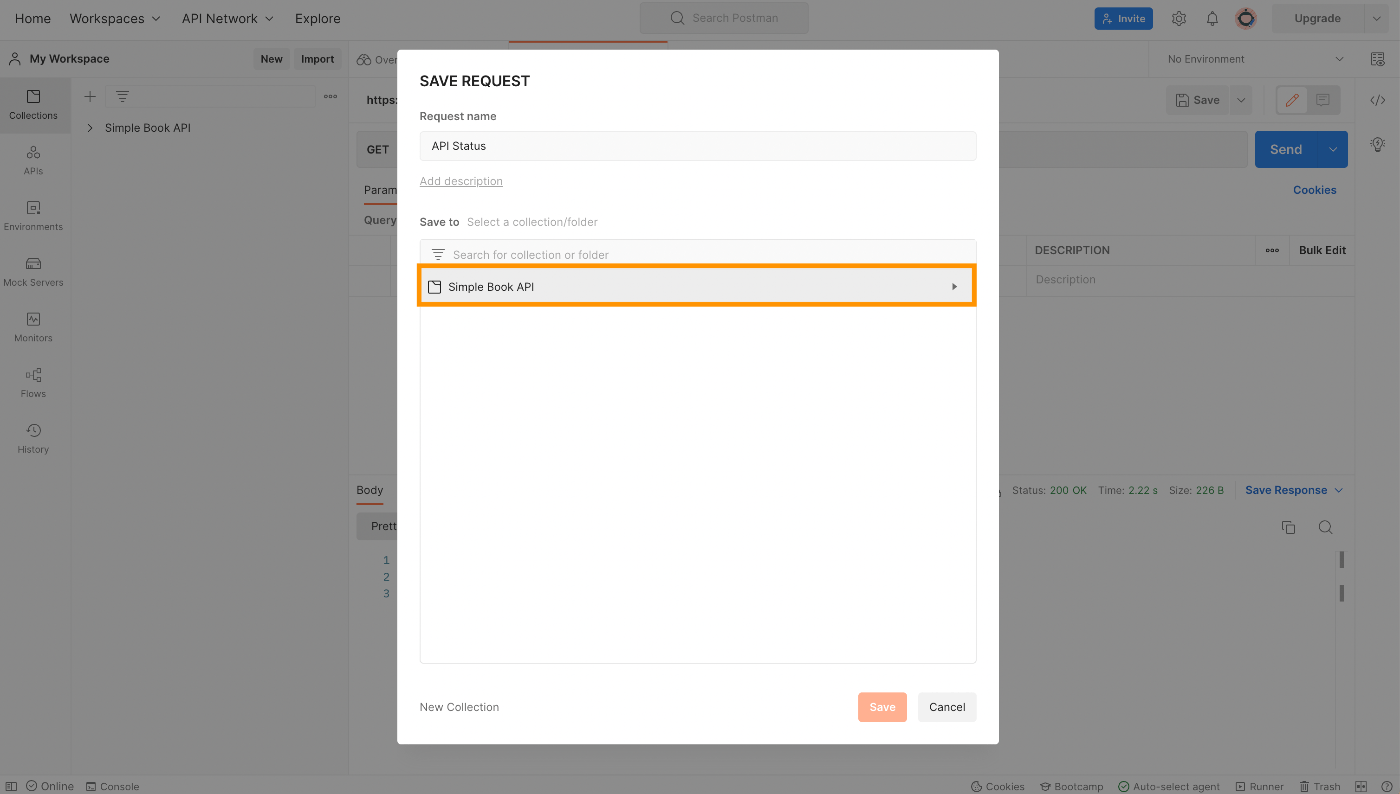Click the New Collection link
Image resolution: width=1400 pixels, height=794 pixels.
[459, 707]
